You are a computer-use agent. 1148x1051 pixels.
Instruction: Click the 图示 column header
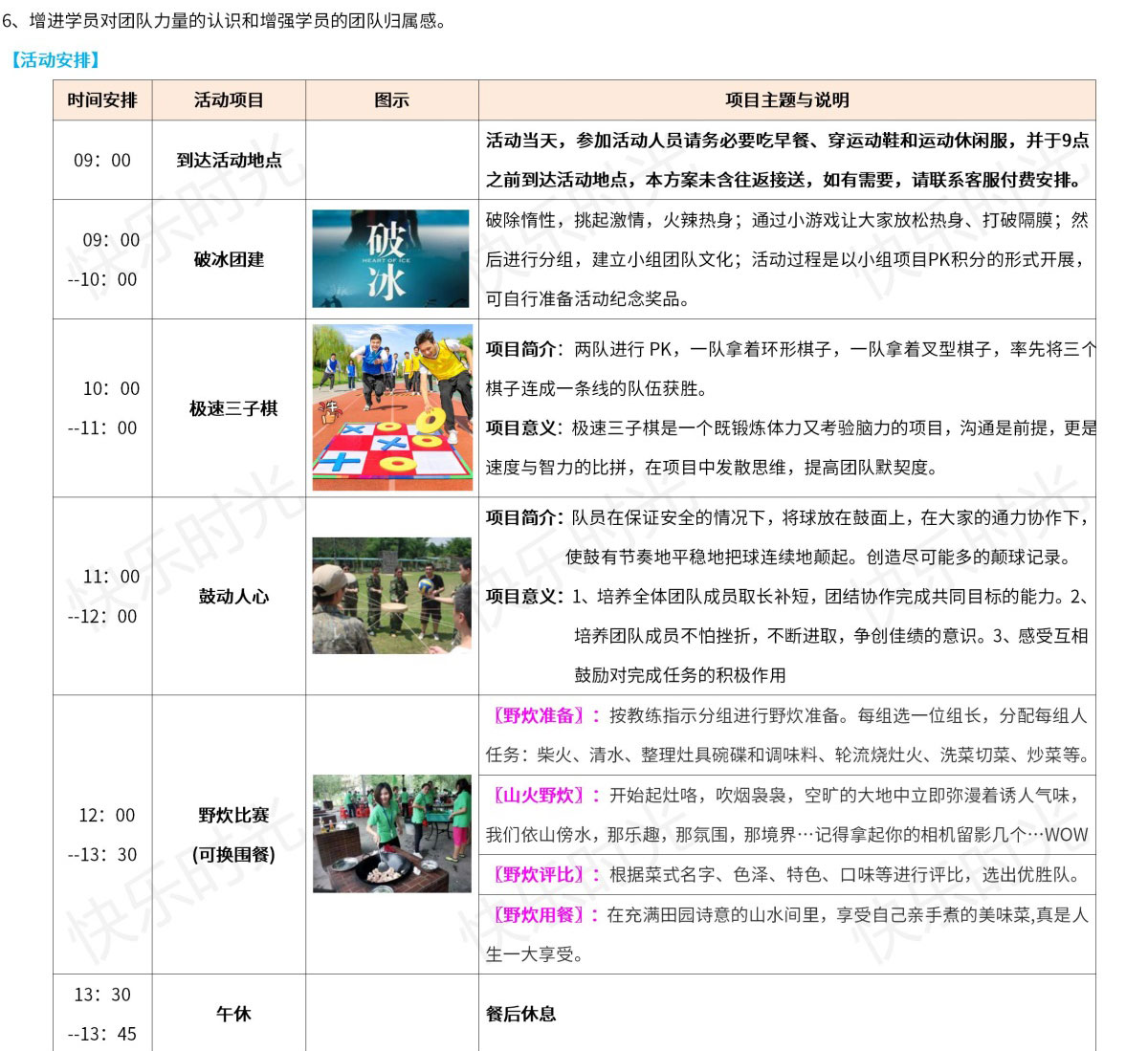click(x=392, y=100)
